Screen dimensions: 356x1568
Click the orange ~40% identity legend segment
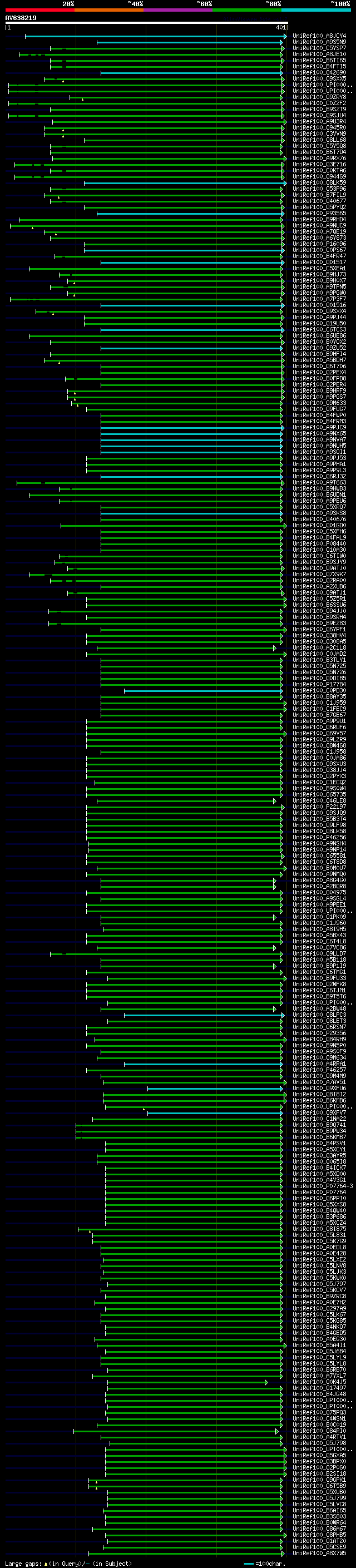click(x=109, y=10)
